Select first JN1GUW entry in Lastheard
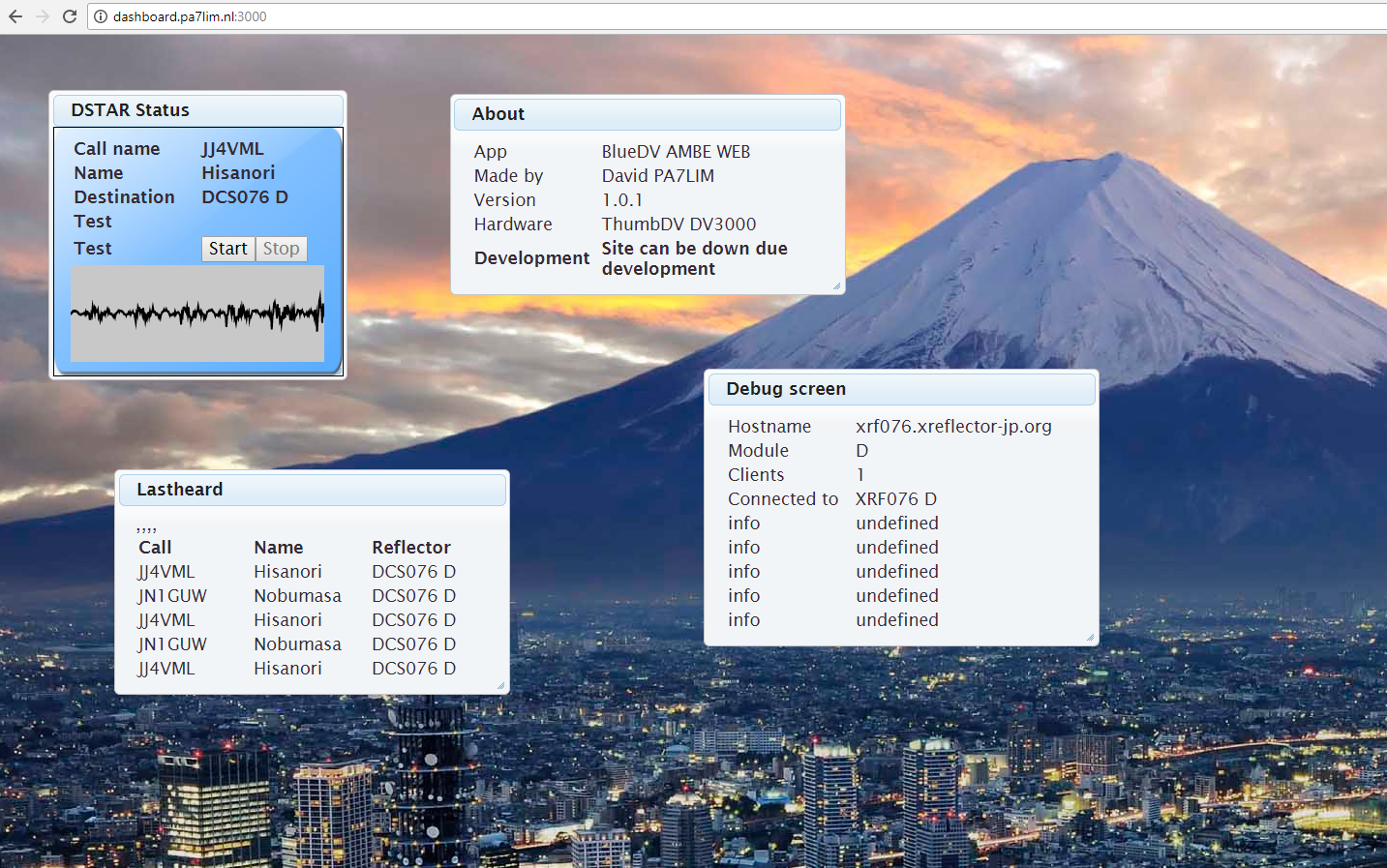The image size is (1387, 868). pos(172,596)
